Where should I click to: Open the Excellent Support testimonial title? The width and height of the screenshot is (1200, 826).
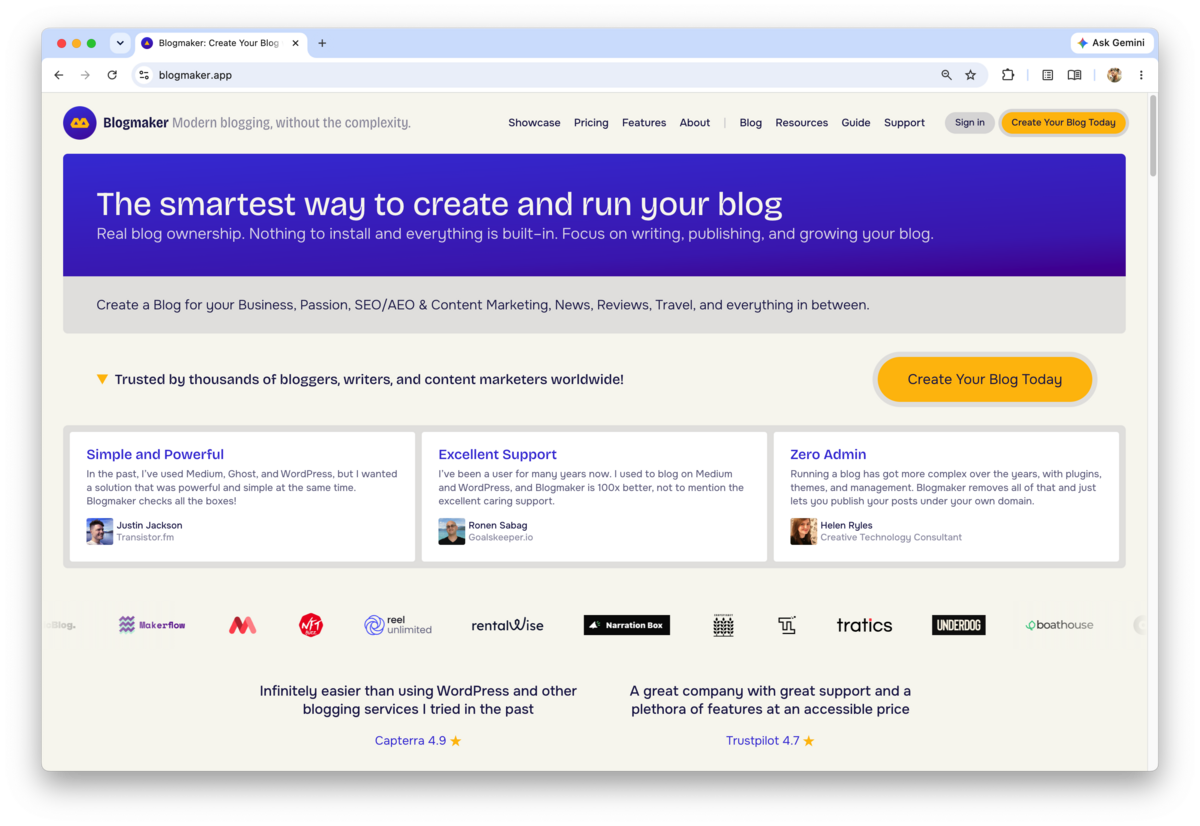pyautogui.click(x=497, y=454)
